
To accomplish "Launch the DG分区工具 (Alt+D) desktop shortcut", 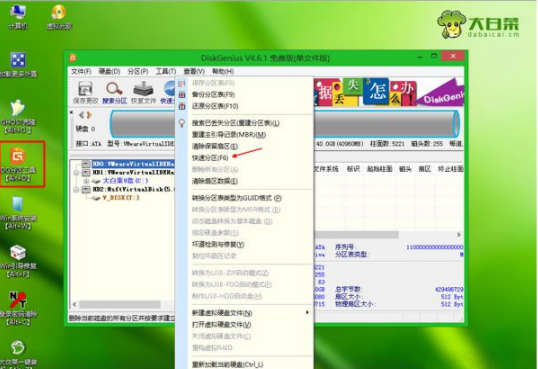I will point(18,164).
